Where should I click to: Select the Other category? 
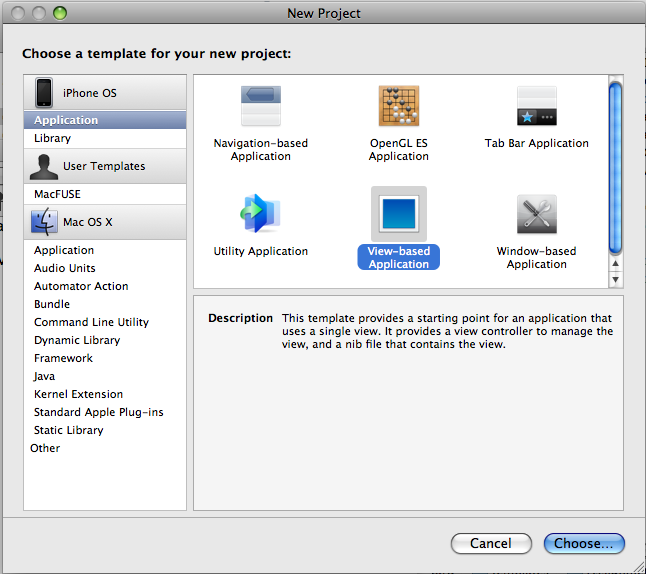point(105,448)
